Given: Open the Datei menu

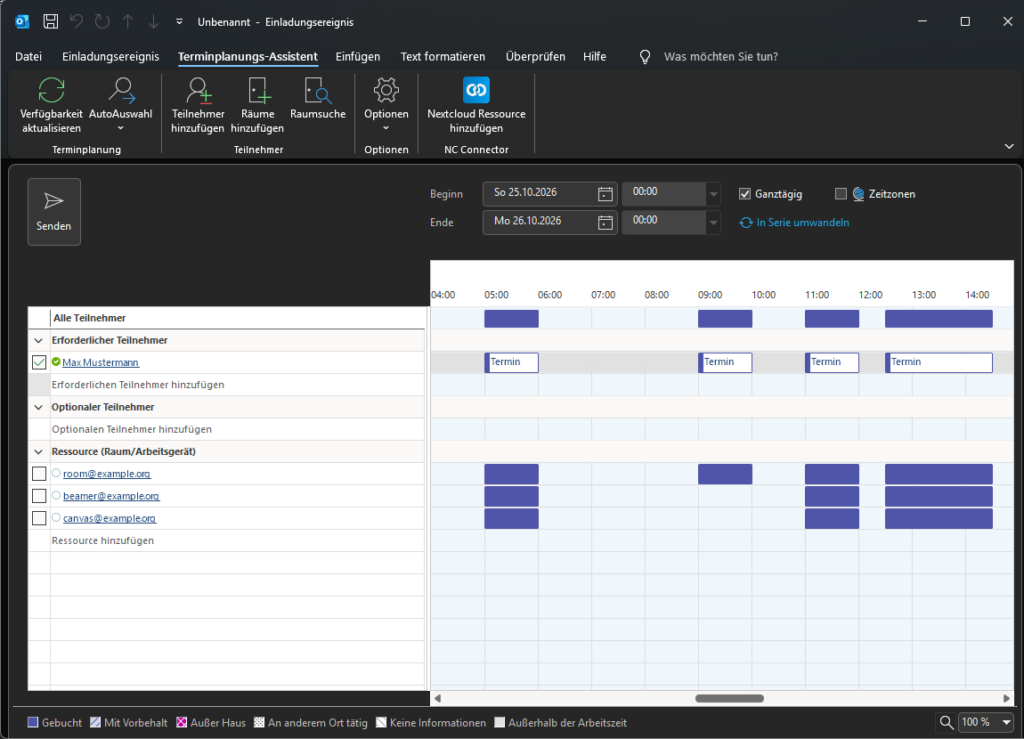Looking at the screenshot, I should [28, 57].
